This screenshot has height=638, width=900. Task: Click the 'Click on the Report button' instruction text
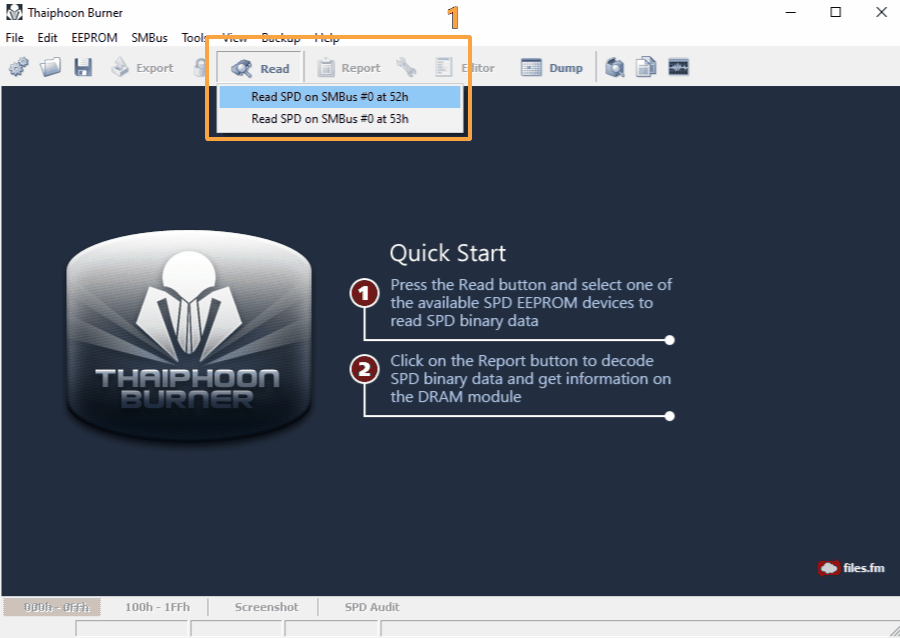pos(530,379)
